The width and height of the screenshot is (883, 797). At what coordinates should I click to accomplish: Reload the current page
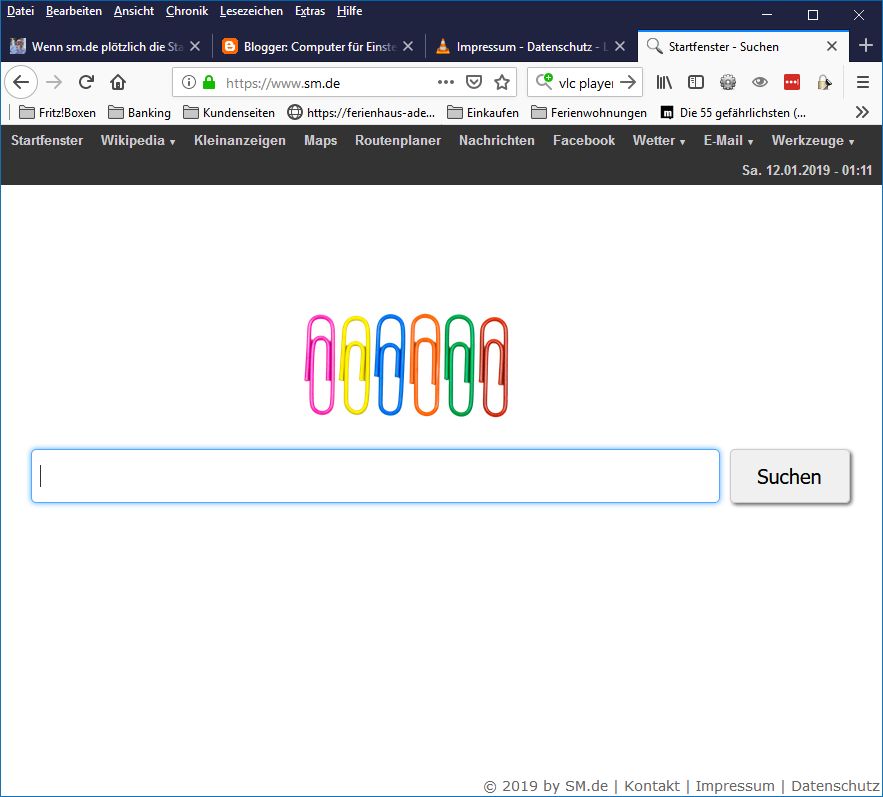click(86, 82)
